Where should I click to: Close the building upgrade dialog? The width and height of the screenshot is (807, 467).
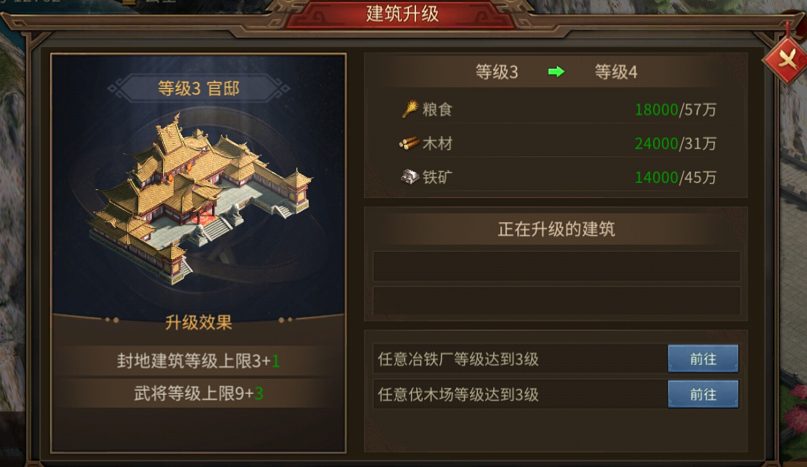click(786, 60)
